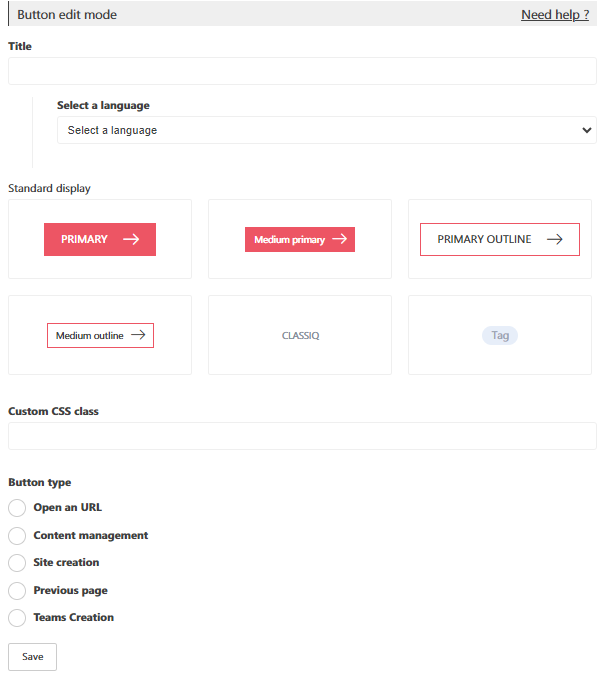Open the Need help ? link

click(555, 15)
